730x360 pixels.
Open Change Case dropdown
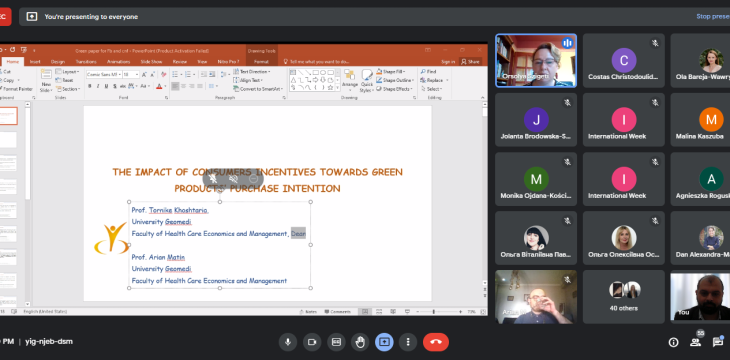[x=145, y=86]
